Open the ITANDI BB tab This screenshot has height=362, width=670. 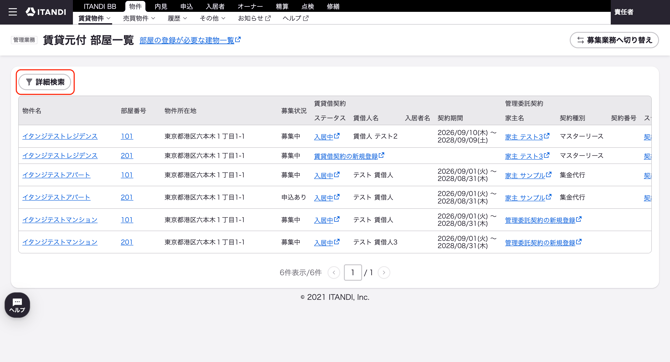[100, 6]
